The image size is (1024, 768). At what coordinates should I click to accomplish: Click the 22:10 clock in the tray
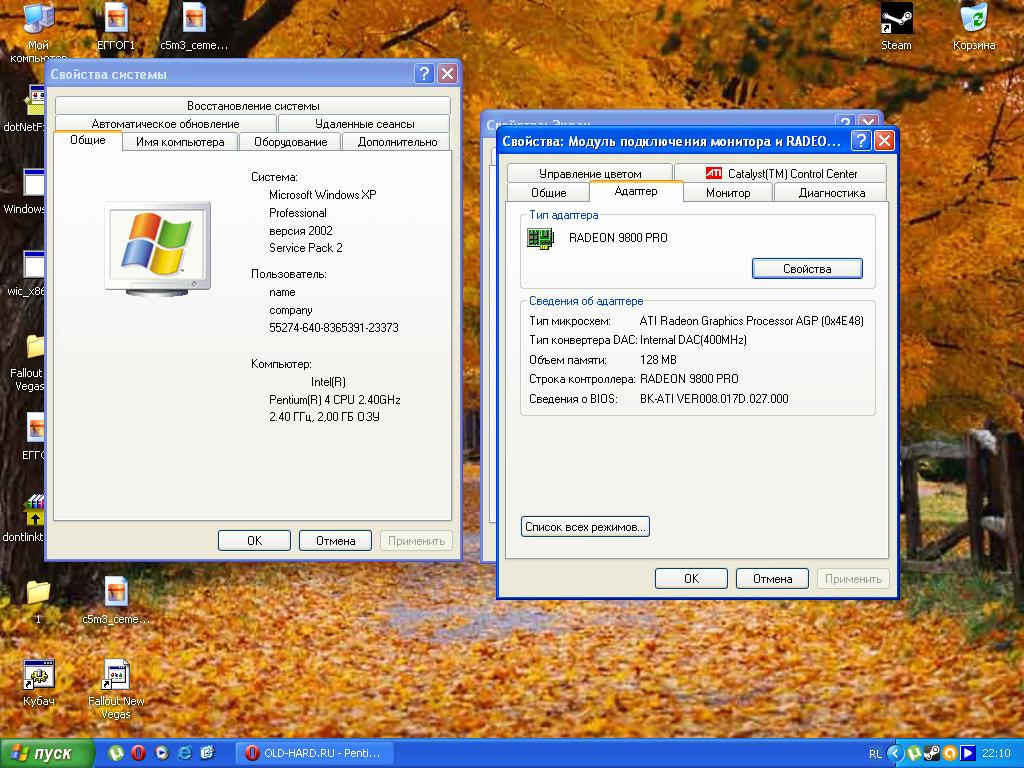(x=996, y=754)
